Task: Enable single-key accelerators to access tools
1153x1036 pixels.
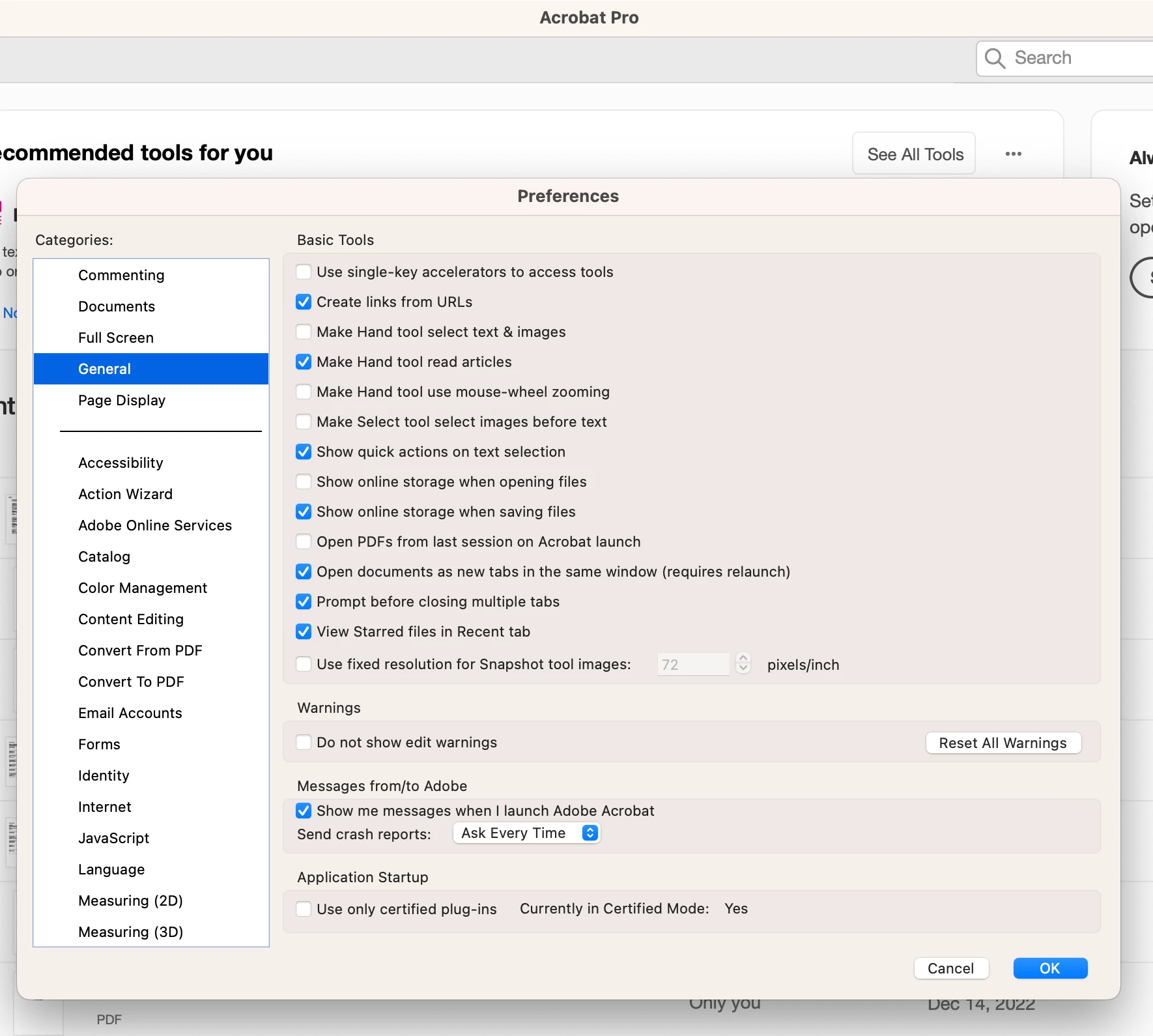Action: tap(304, 272)
